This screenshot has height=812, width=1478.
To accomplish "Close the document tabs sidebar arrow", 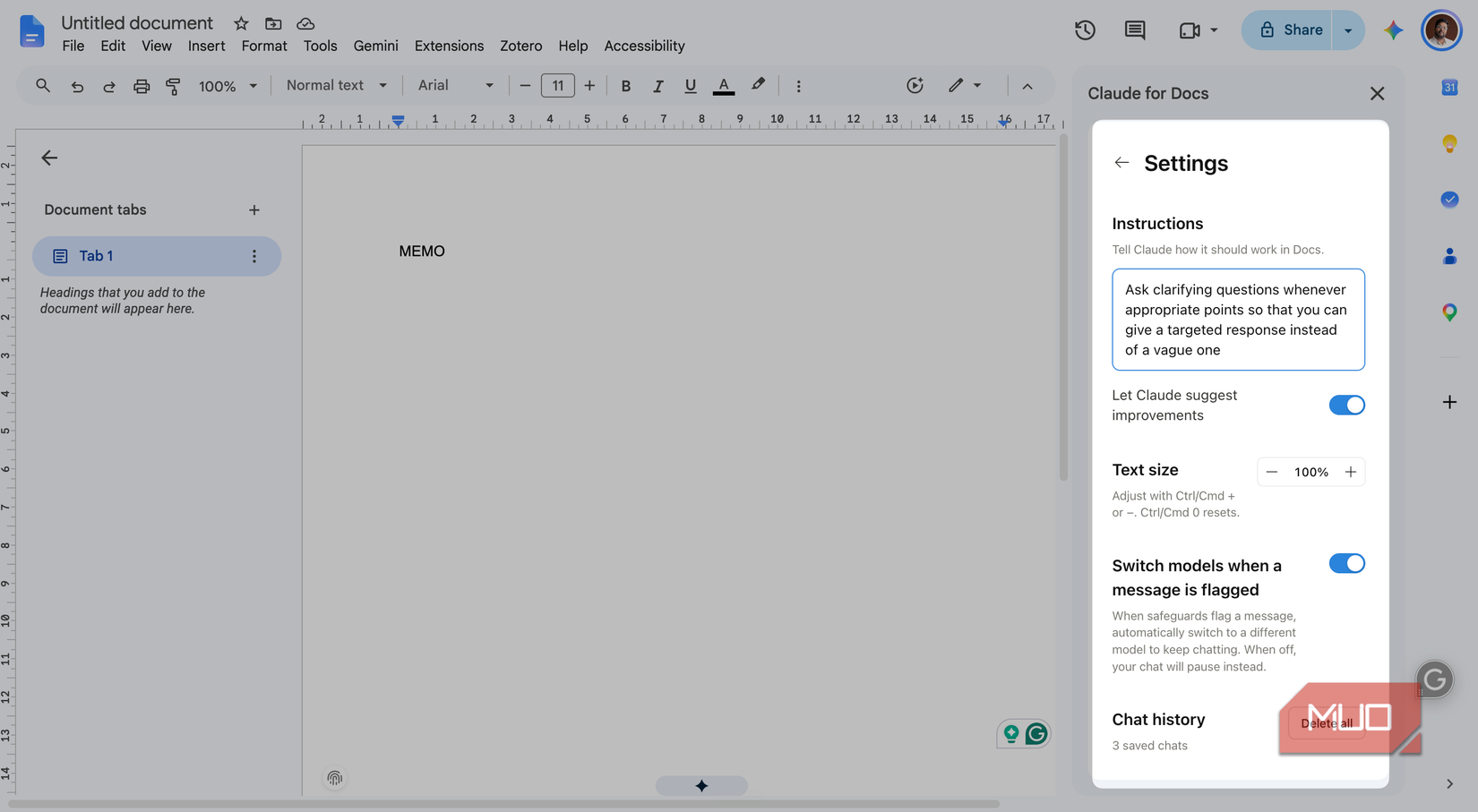I will (x=49, y=158).
